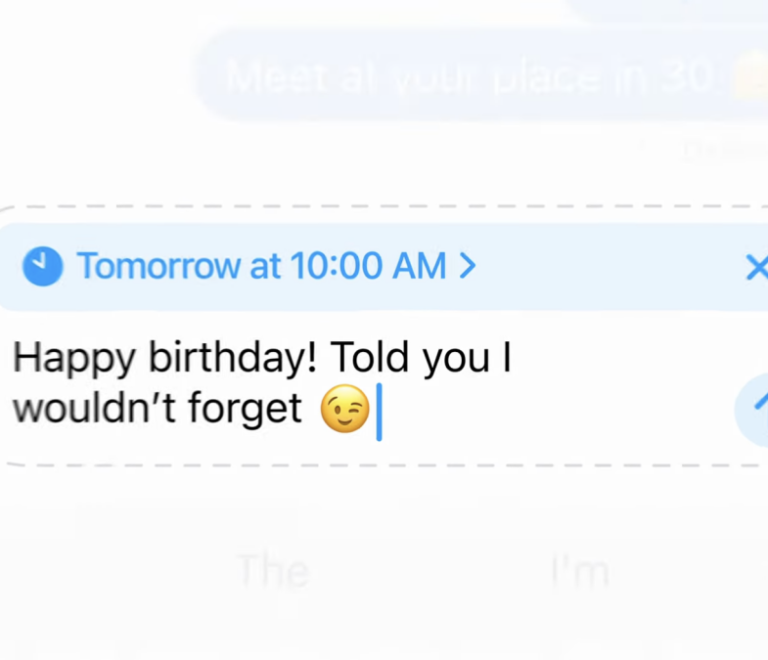Pick the "The" keyboard suggestion
This screenshot has width=768, height=660.
tap(273, 572)
